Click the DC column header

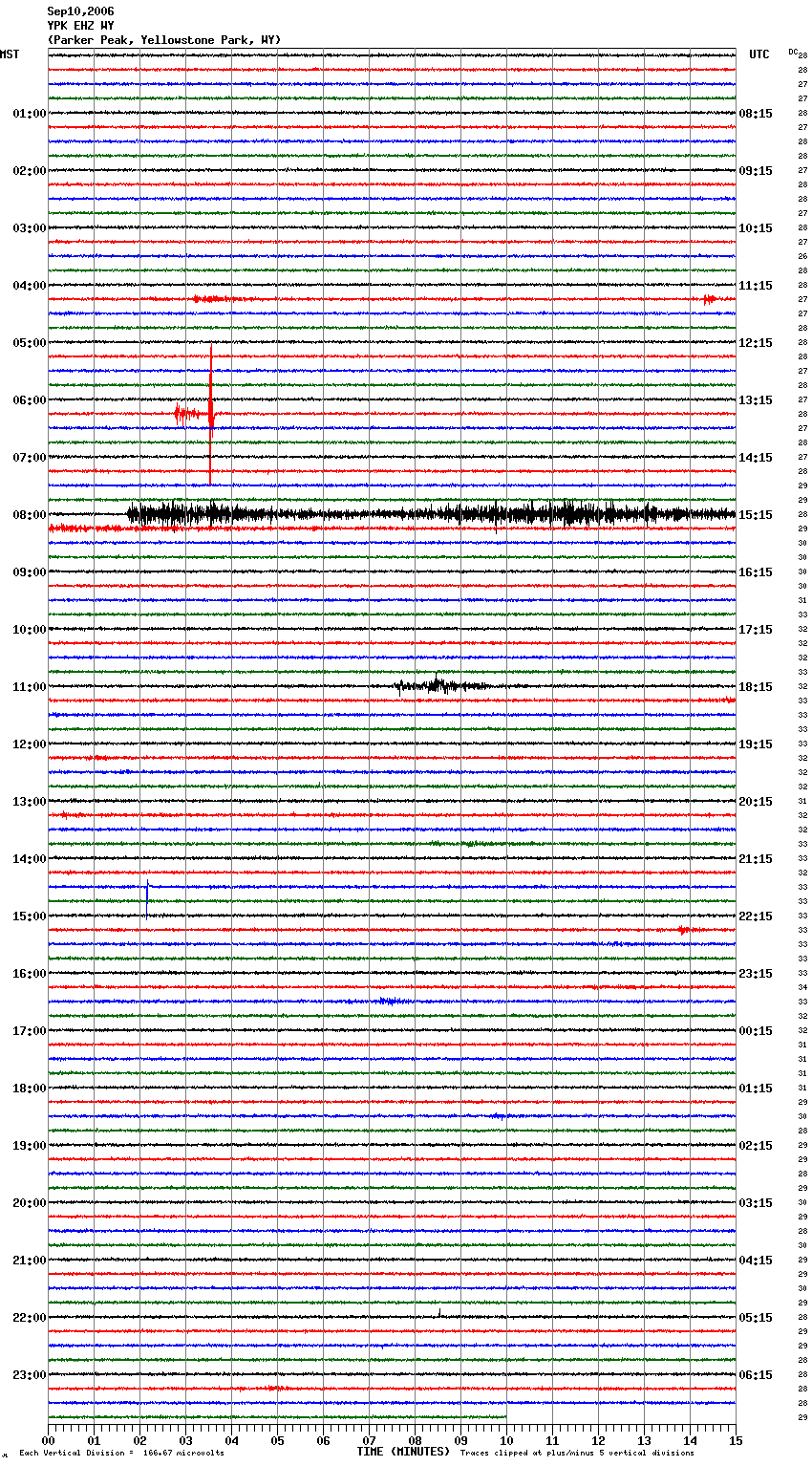tap(793, 52)
